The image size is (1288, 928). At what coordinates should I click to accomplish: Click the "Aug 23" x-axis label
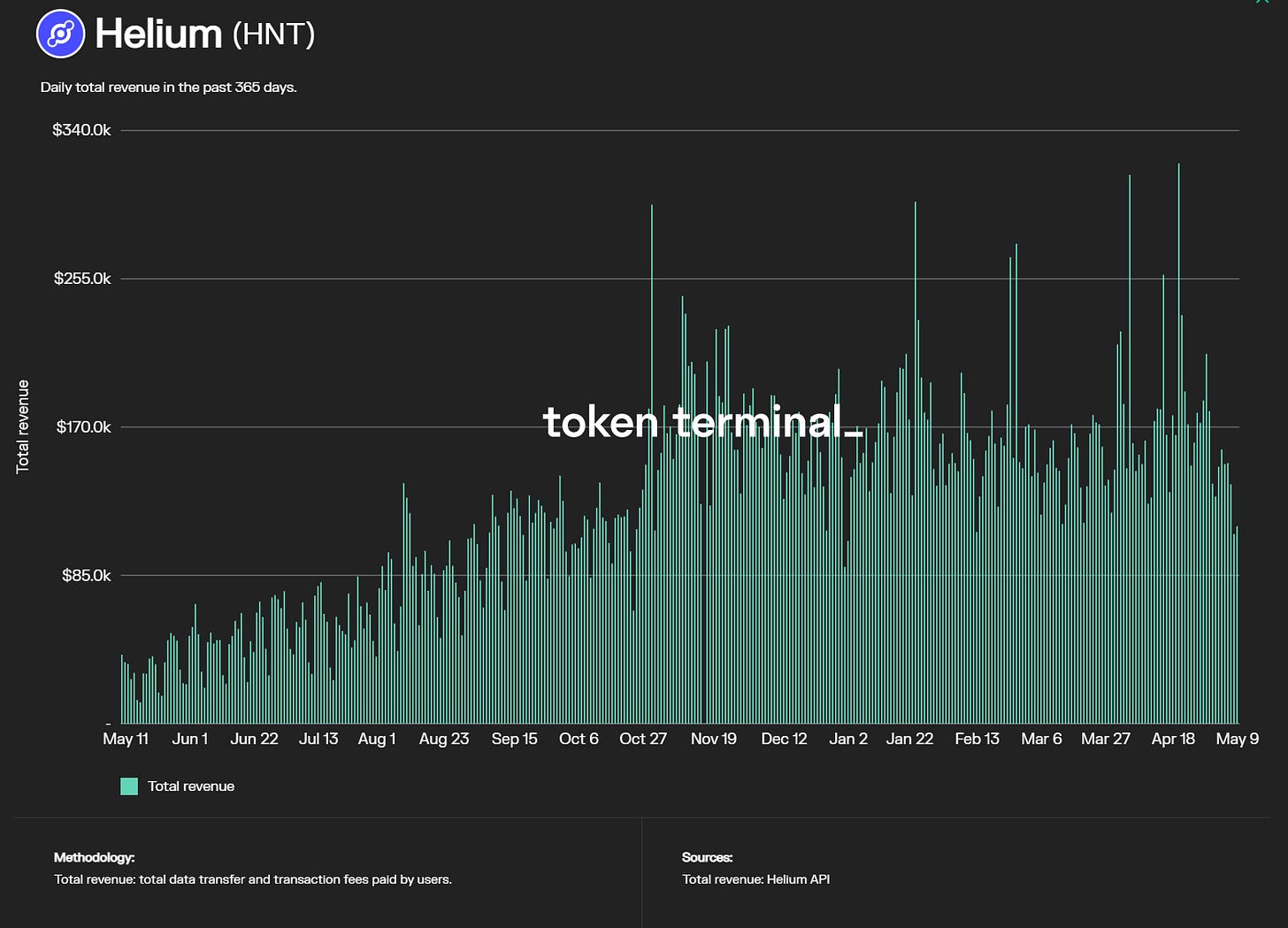click(x=444, y=739)
